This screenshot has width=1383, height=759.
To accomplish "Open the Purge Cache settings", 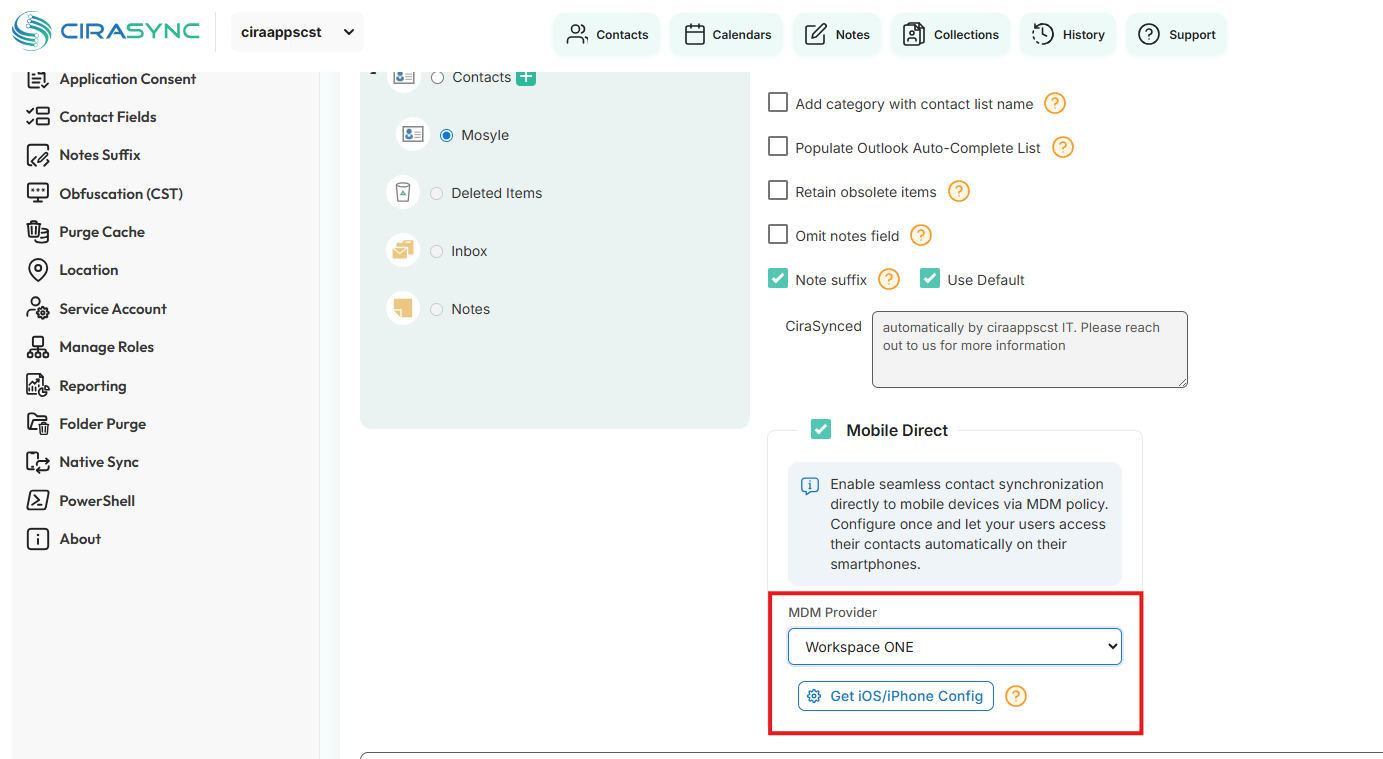I will [102, 231].
